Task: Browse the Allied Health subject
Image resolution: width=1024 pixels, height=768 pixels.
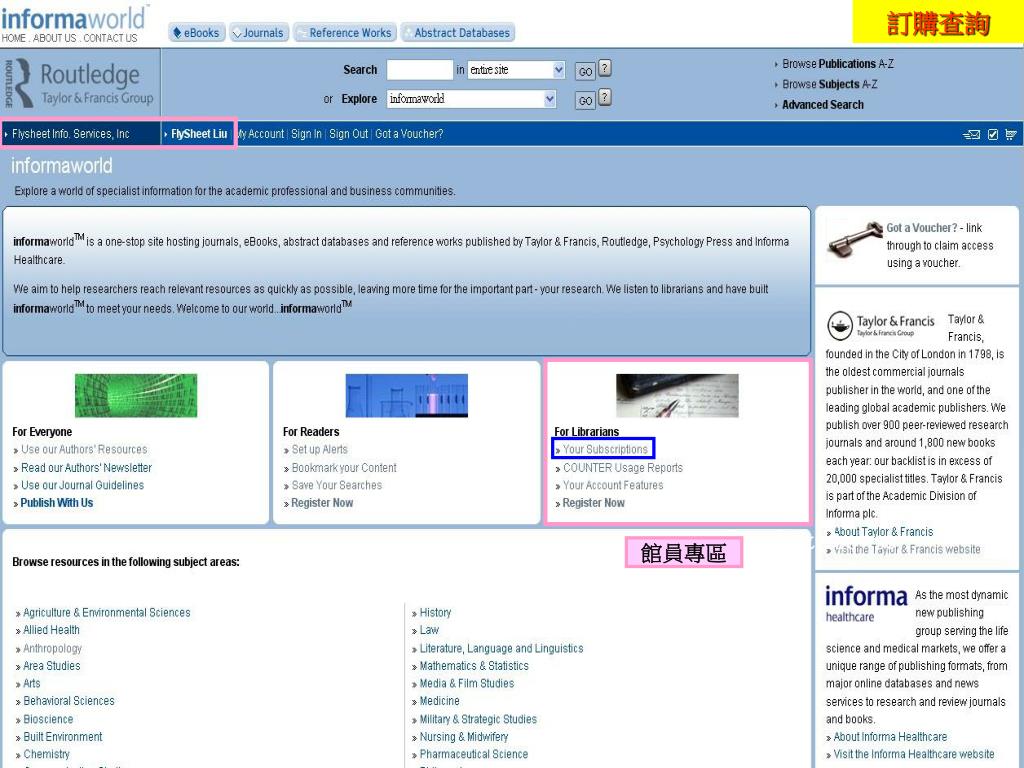Action: click(52, 630)
